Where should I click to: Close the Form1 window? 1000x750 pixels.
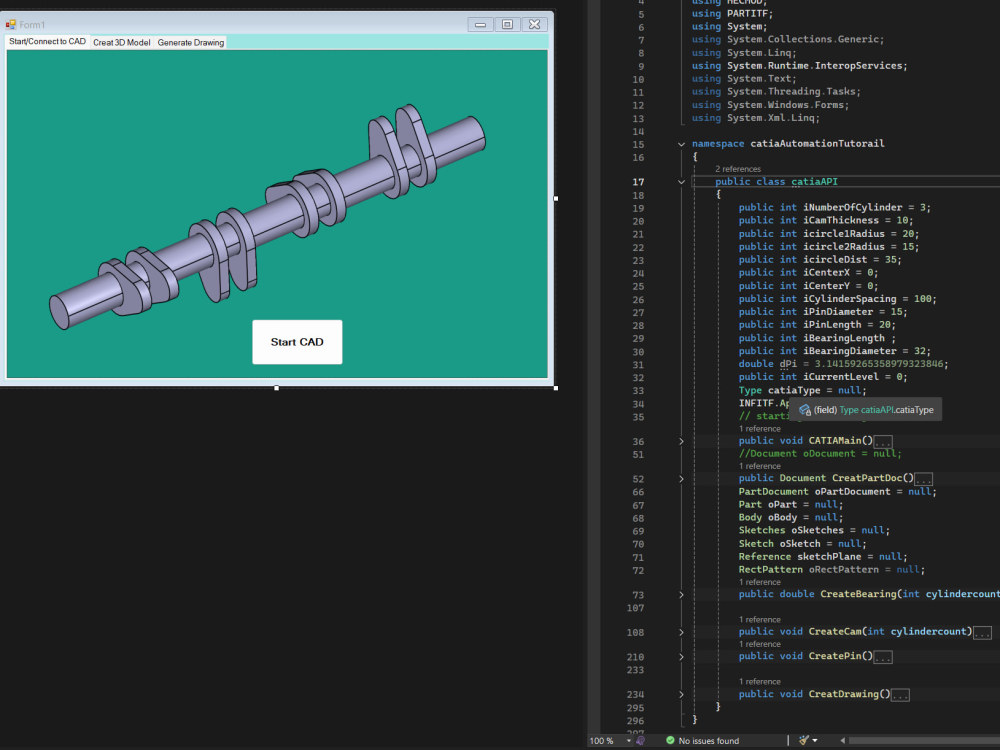coord(534,24)
